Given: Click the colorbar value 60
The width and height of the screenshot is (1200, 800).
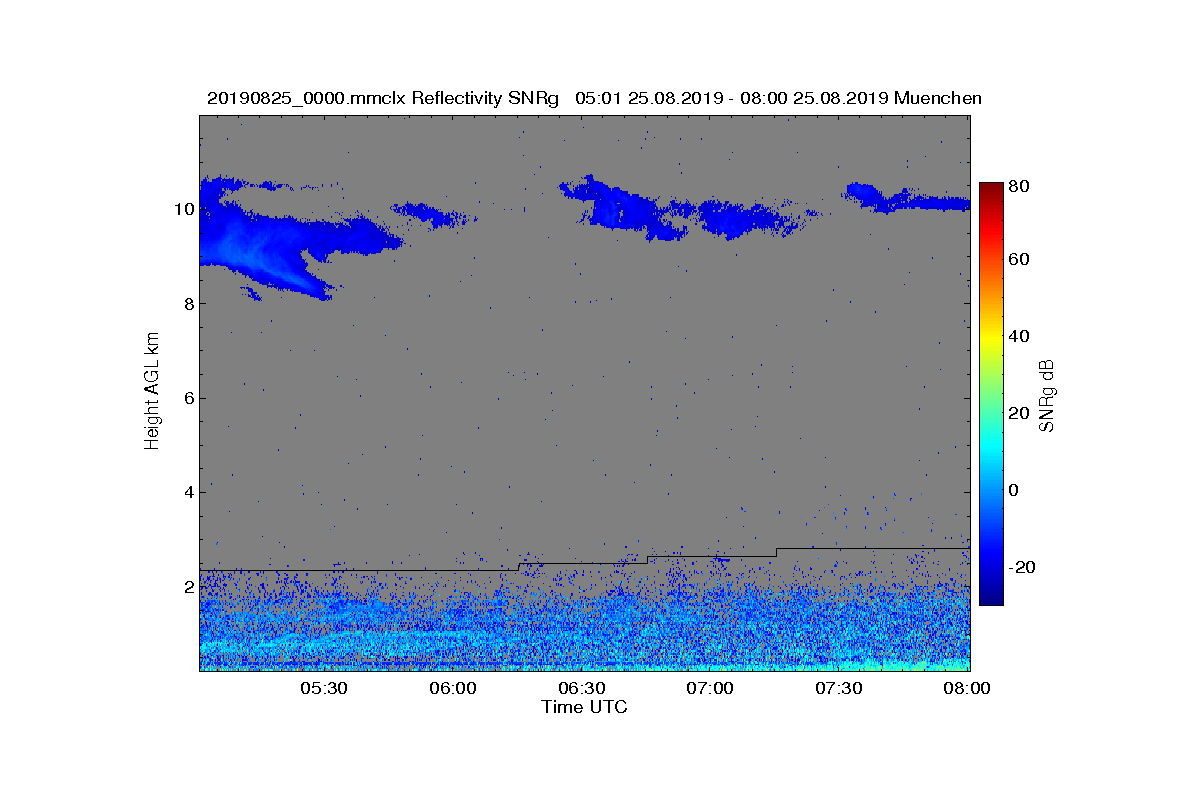Looking at the screenshot, I should click(x=1021, y=260).
